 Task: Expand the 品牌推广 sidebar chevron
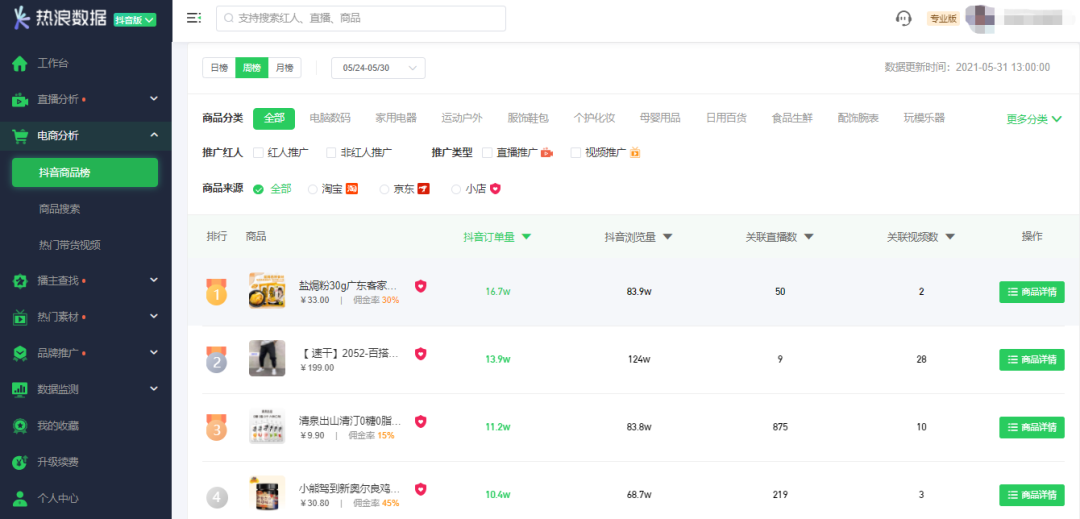pyautogui.click(x=154, y=352)
